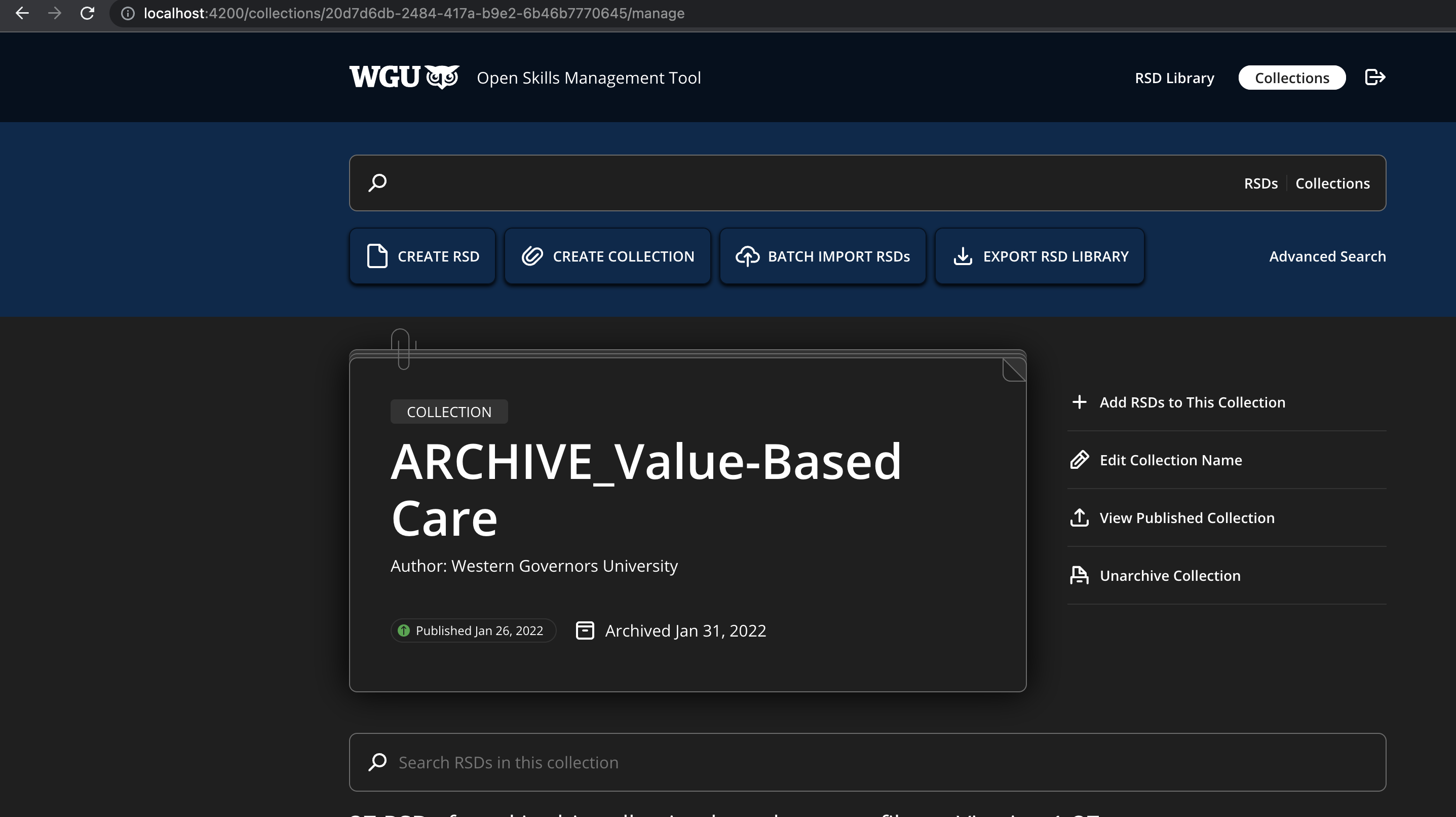Open Batch Import RSDs
1456x817 pixels.
point(822,256)
